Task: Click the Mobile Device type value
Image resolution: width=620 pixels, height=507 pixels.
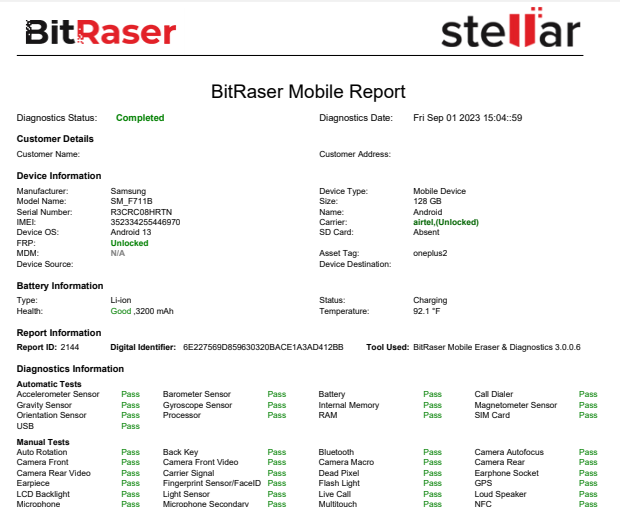Action: point(439,191)
